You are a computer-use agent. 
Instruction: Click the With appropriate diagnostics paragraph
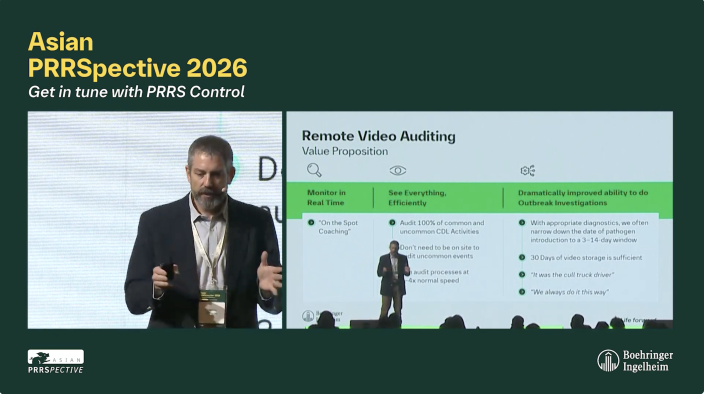click(x=589, y=231)
